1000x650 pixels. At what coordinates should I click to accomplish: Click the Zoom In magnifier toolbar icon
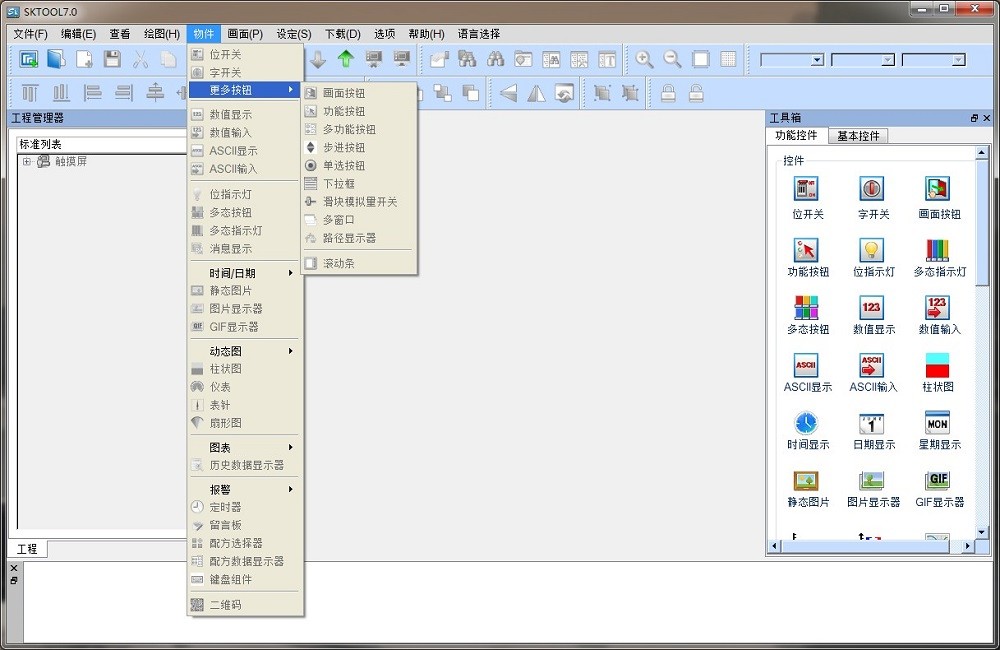[x=644, y=58]
